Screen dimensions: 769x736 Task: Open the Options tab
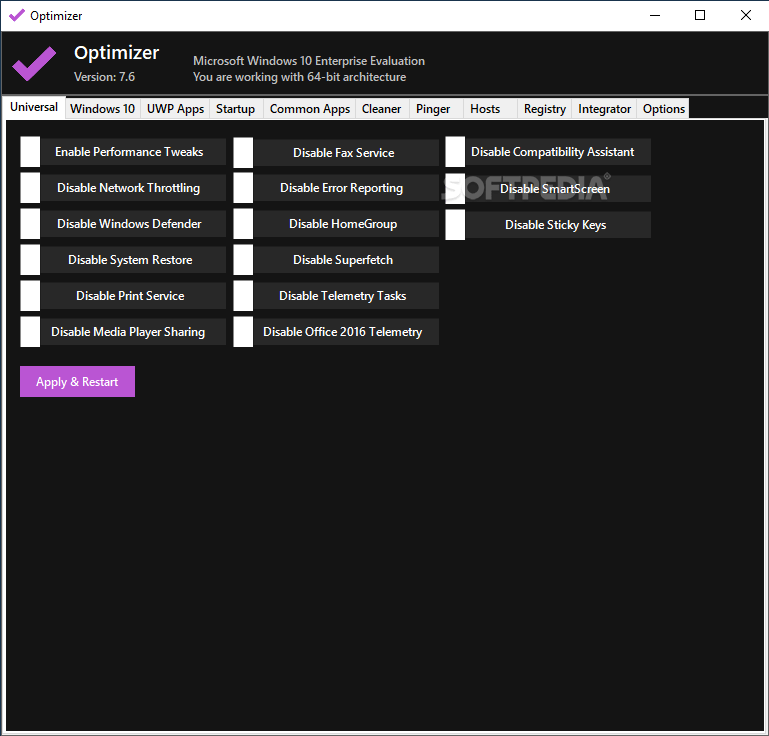click(x=664, y=109)
